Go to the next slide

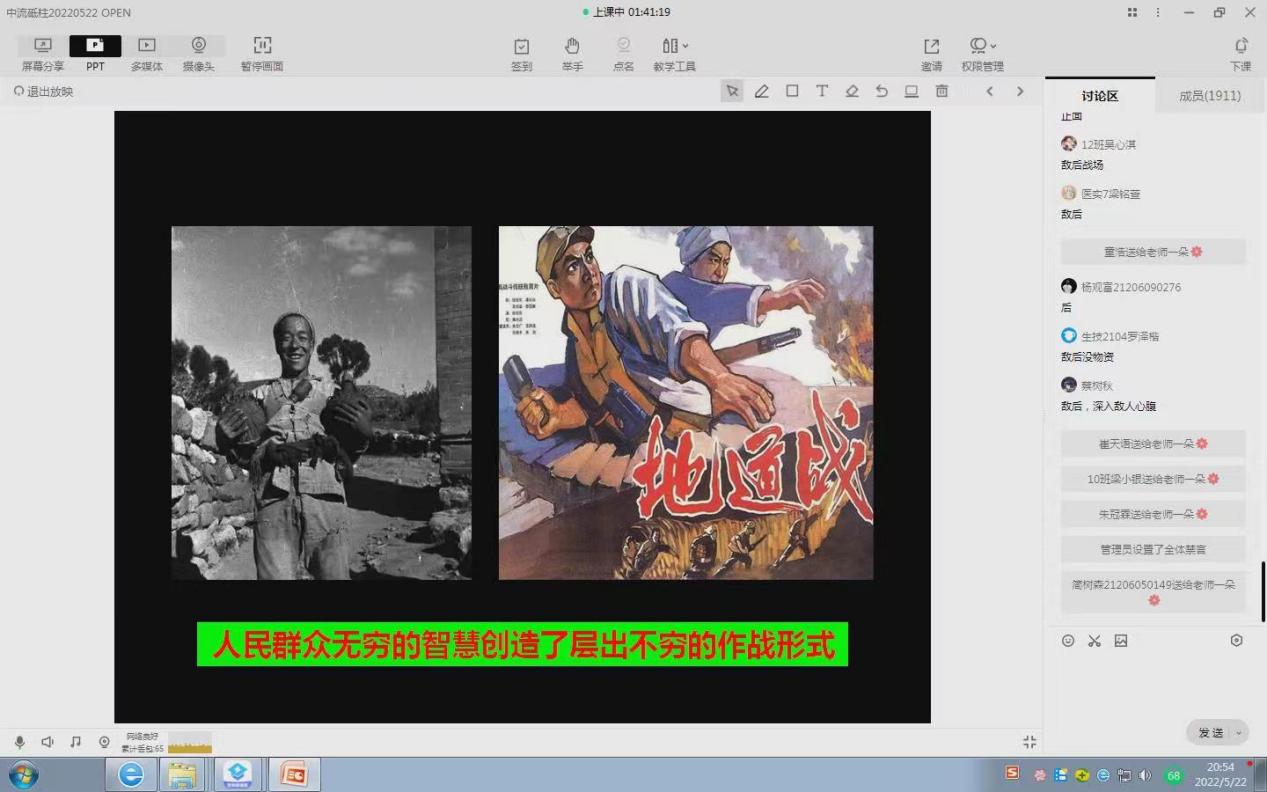click(1020, 91)
